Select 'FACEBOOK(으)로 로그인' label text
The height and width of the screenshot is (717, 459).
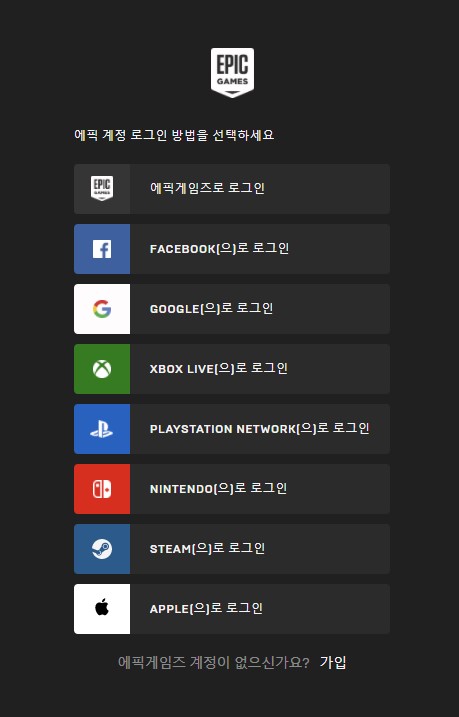(x=219, y=248)
